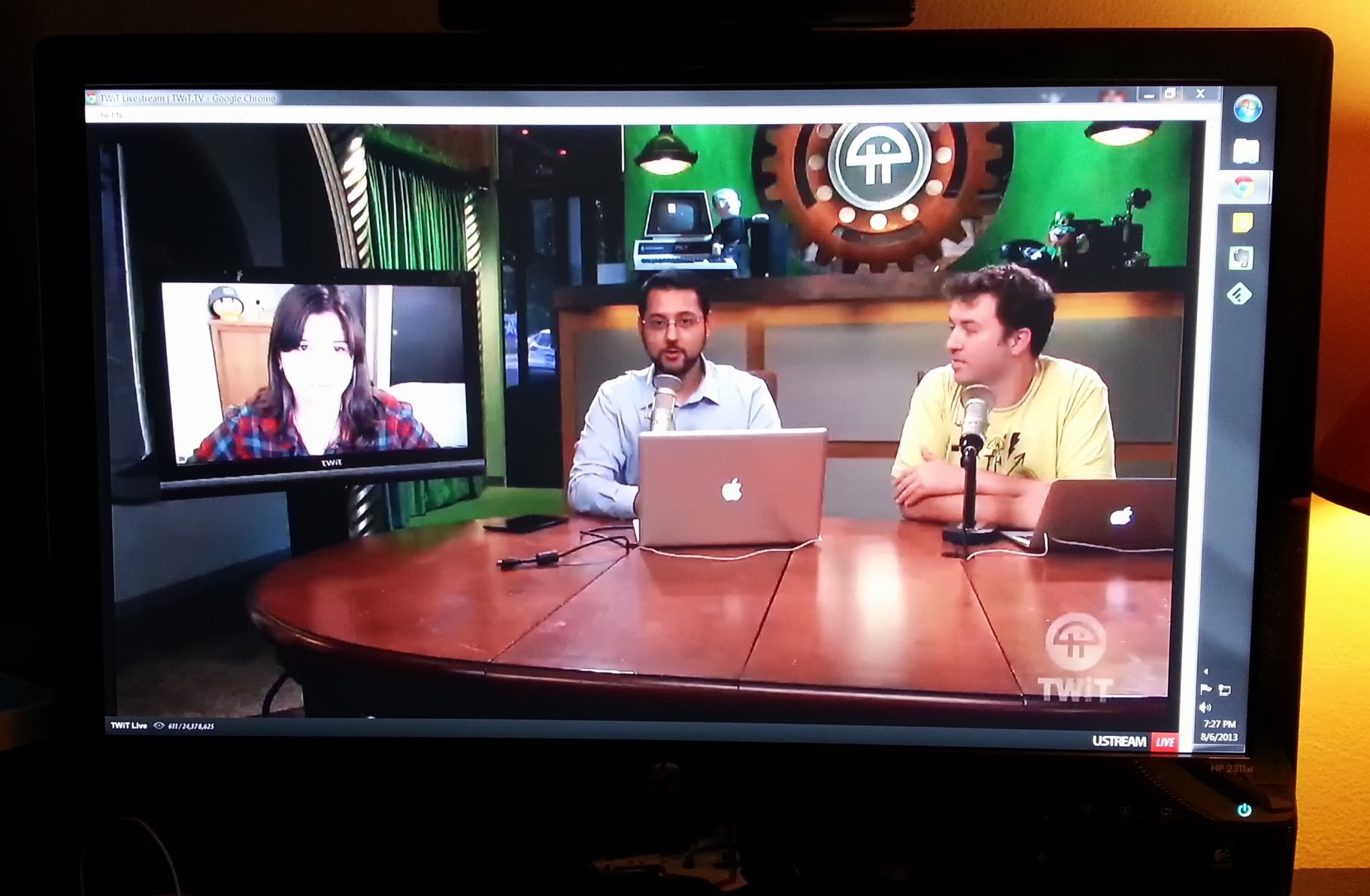
Task: Click the red LIVE badge
Action: 1165,742
